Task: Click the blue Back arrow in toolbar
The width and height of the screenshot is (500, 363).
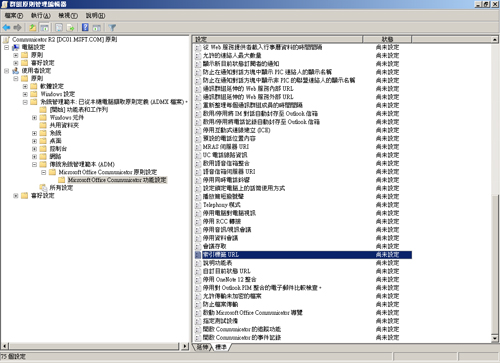Action: point(6,27)
